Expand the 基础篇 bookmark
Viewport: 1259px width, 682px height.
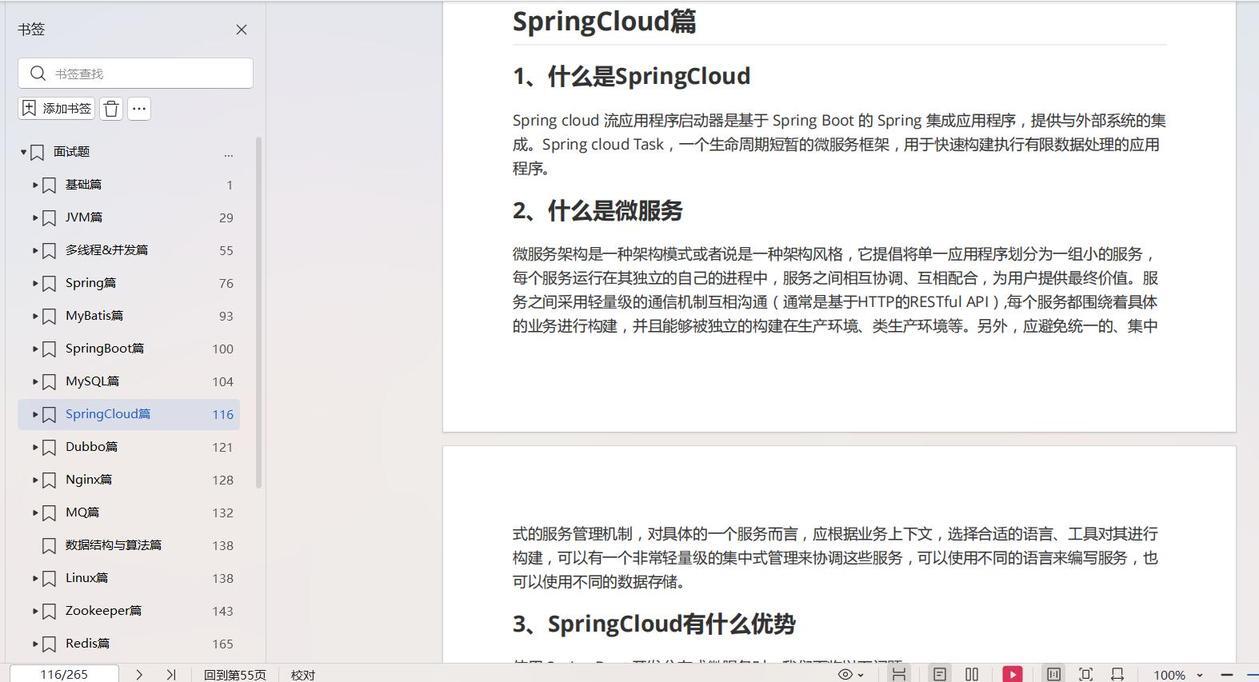tap(35, 185)
